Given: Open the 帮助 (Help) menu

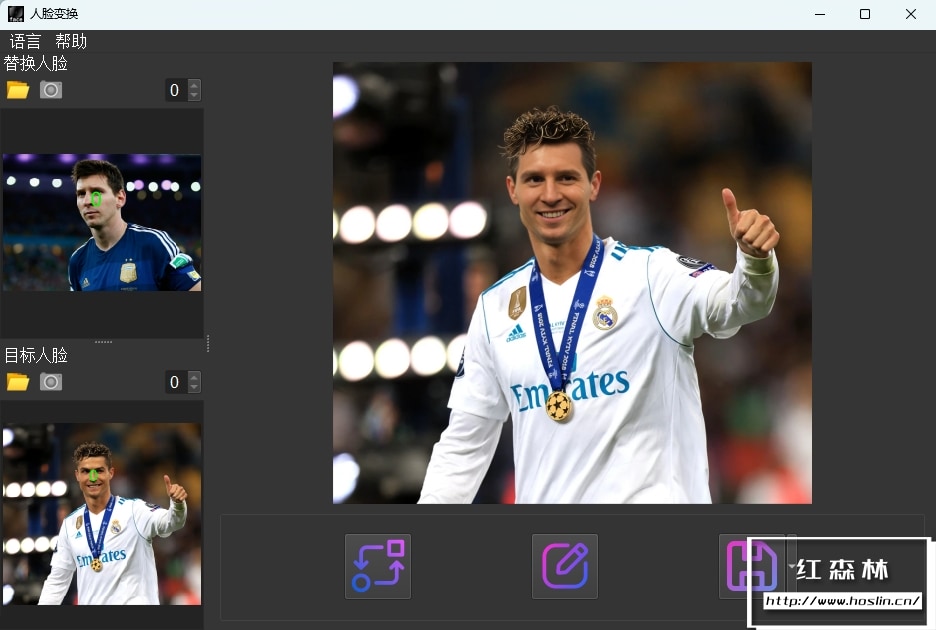Looking at the screenshot, I should [71, 41].
